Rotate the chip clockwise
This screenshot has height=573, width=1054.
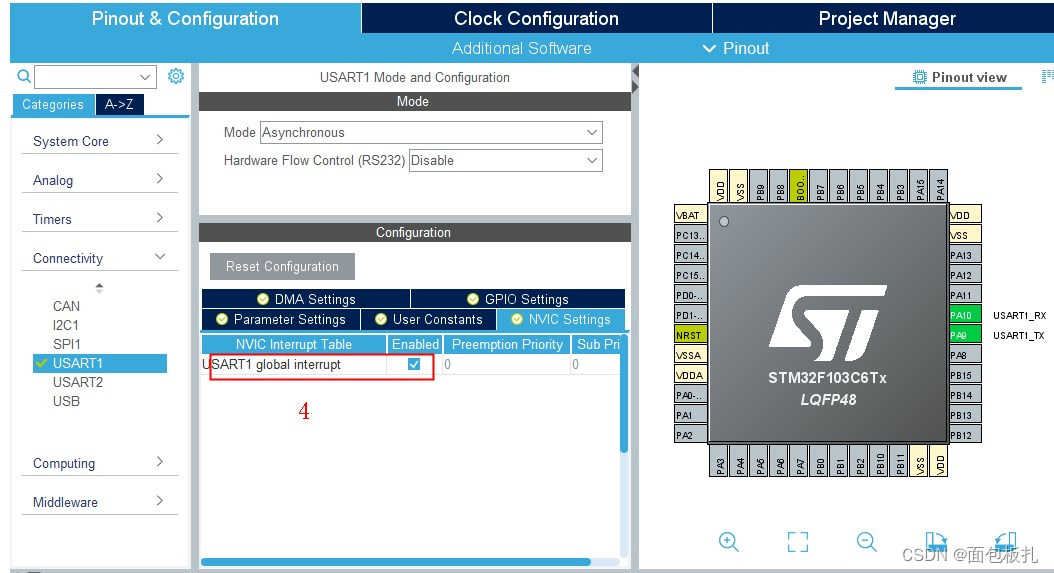click(x=936, y=541)
